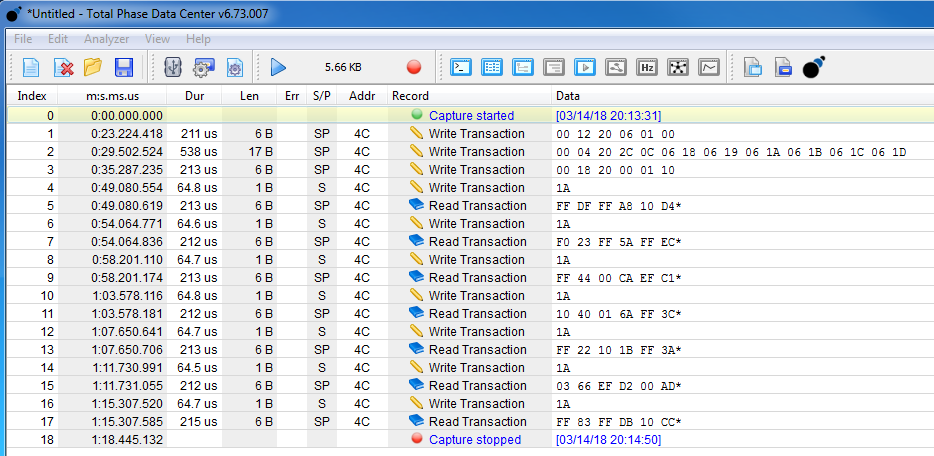This screenshot has height=456, width=934.
Task: Click the bus topology graph icon
Action: [678, 67]
